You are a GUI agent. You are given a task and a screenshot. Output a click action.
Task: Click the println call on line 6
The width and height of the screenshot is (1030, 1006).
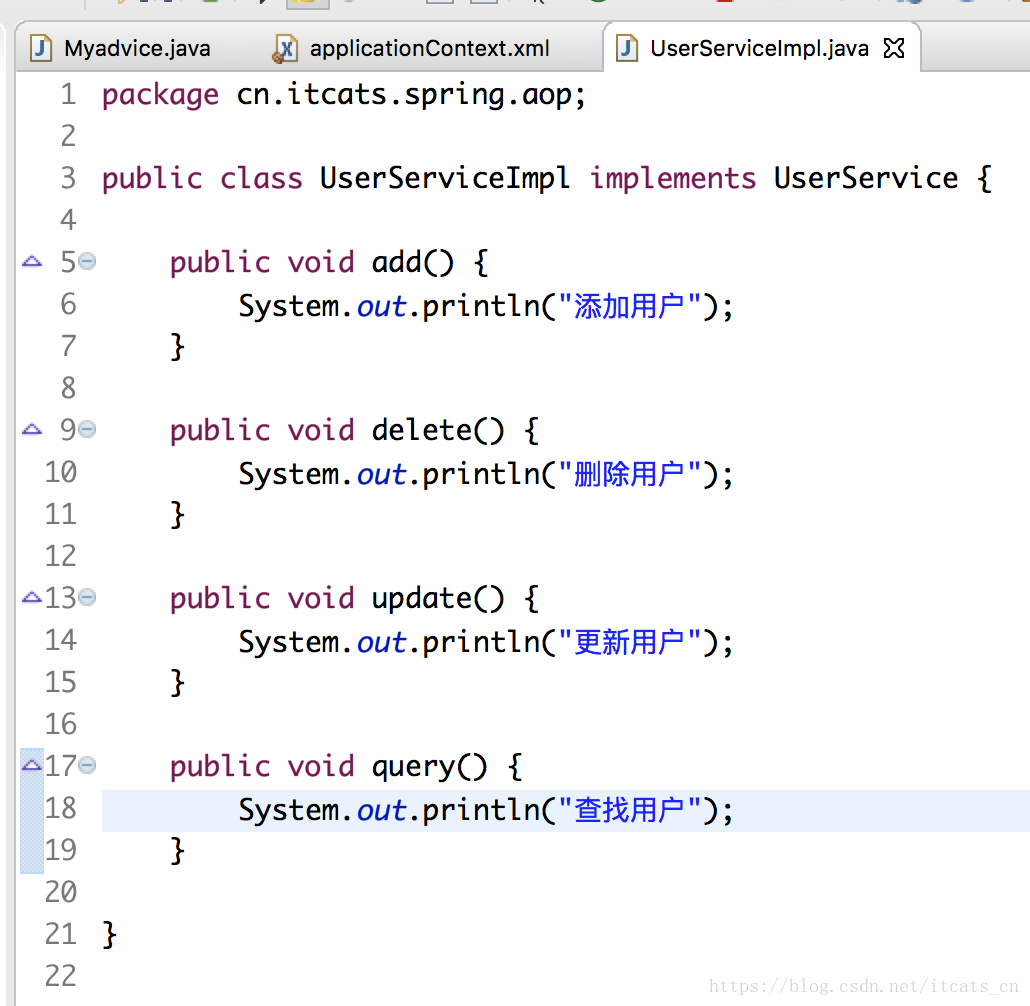tap(481, 307)
